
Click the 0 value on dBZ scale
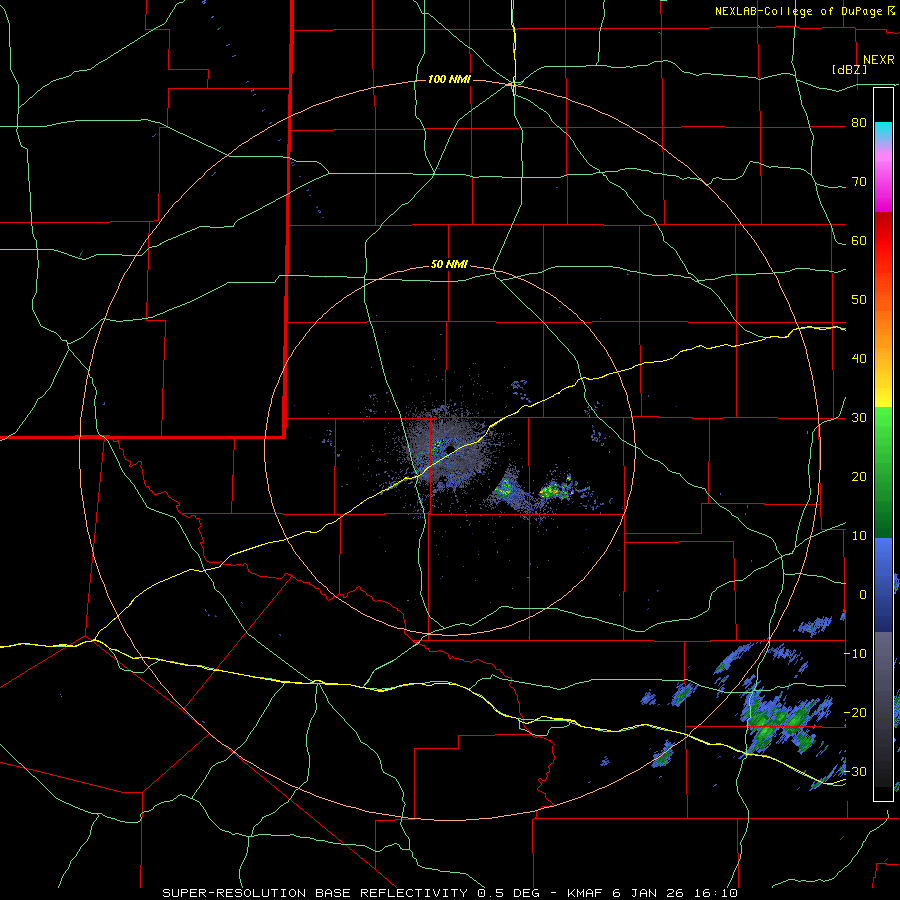point(863,595)
